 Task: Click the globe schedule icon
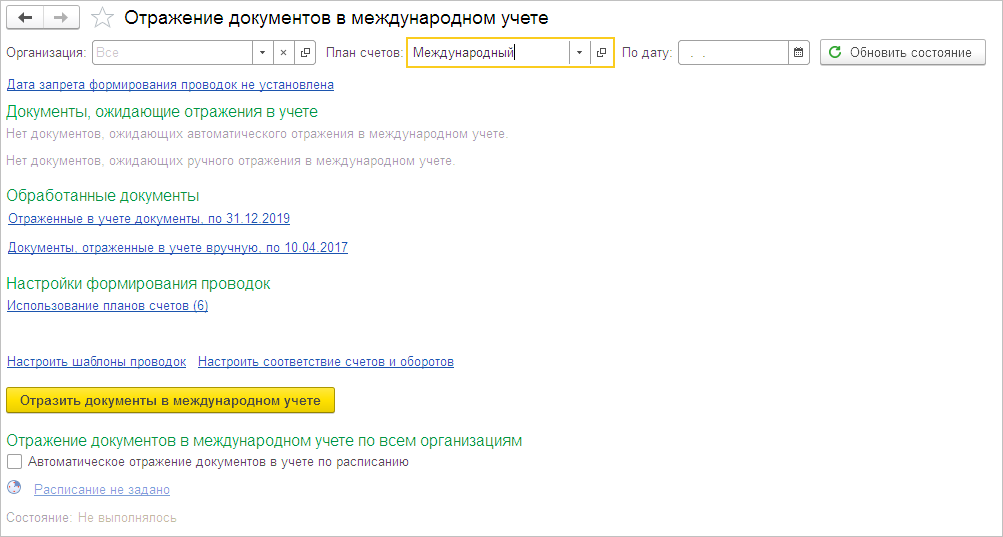[x=14, y=488]
